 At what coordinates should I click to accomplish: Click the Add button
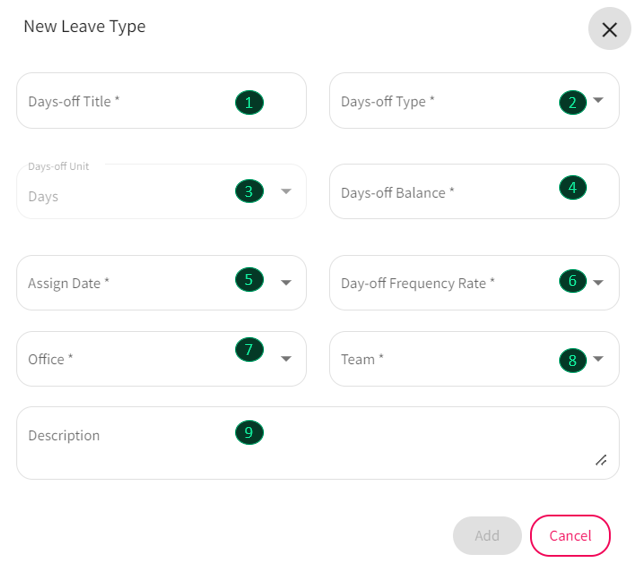pyautogui.click(x=487, y=535)
